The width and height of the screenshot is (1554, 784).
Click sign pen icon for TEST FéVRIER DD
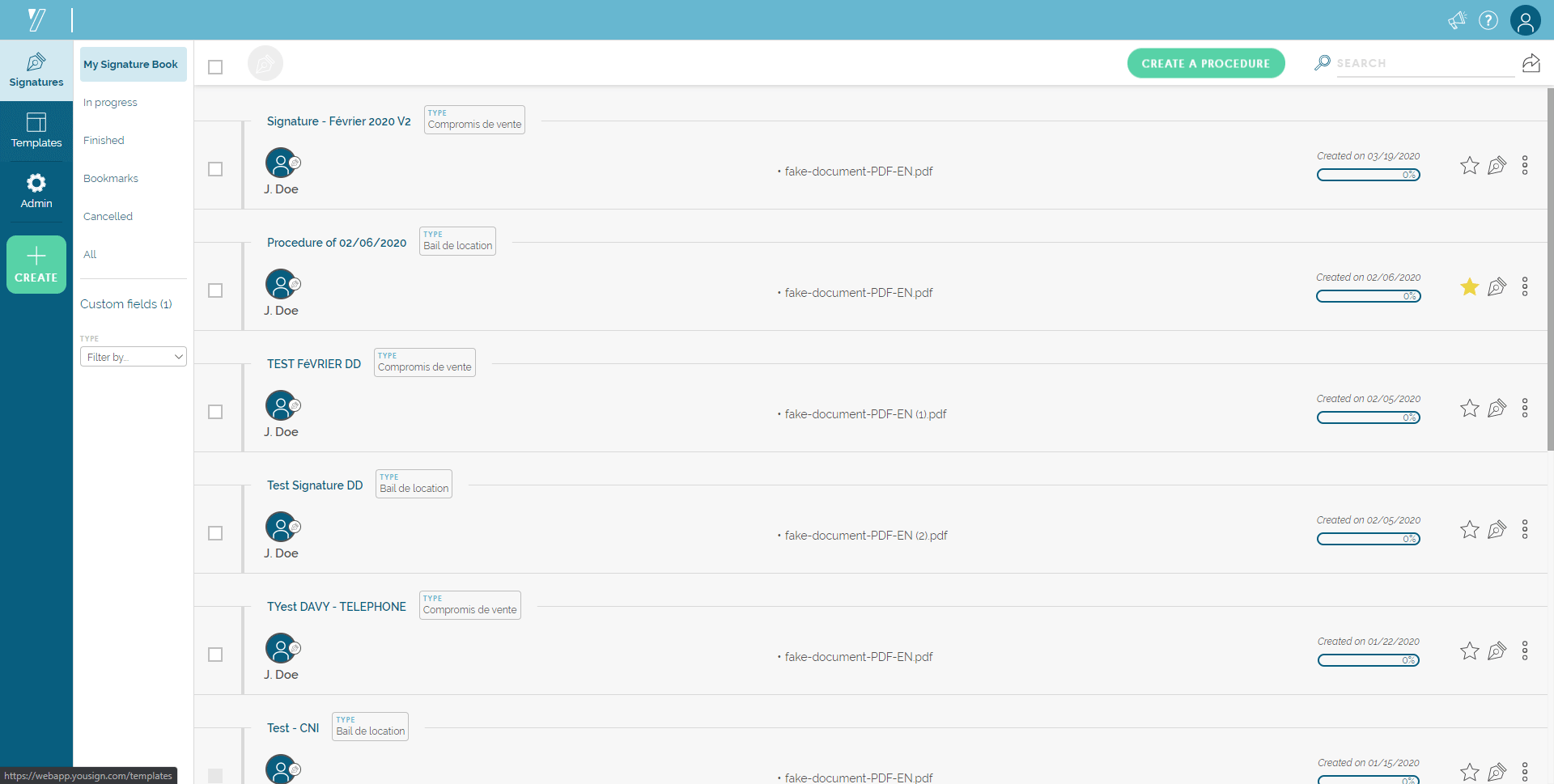pos(1497,409)
